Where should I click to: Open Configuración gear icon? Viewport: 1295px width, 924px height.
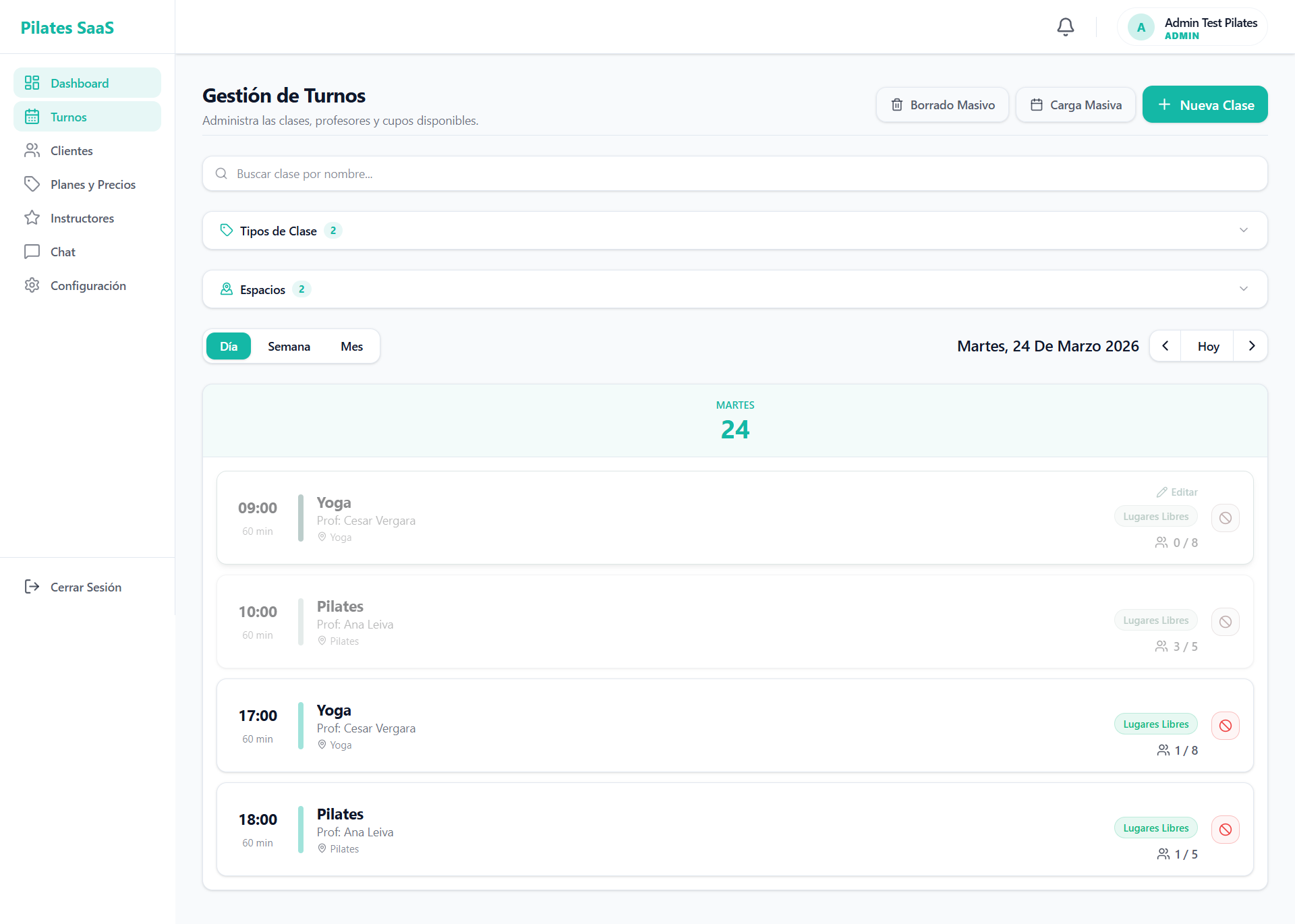point(32,285)
